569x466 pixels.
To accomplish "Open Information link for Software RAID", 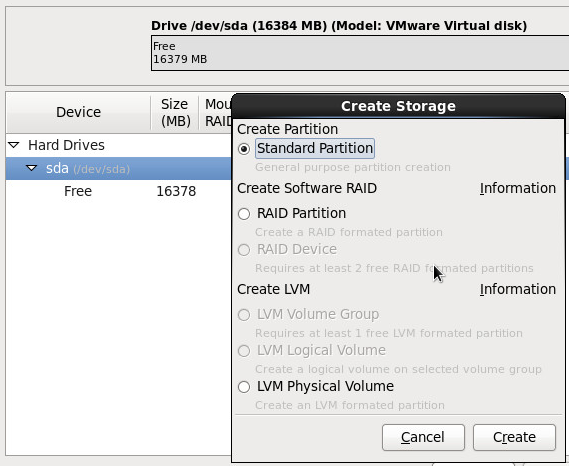I will pos(518,188).
